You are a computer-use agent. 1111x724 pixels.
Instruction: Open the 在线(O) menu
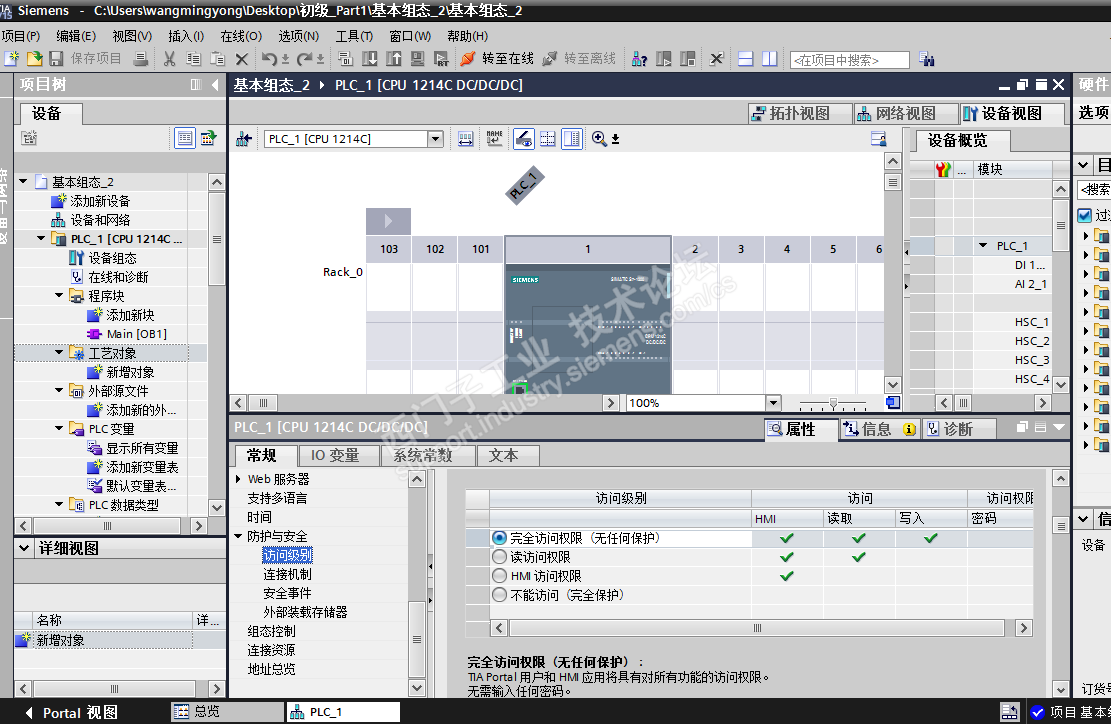[x=241, y=35]
